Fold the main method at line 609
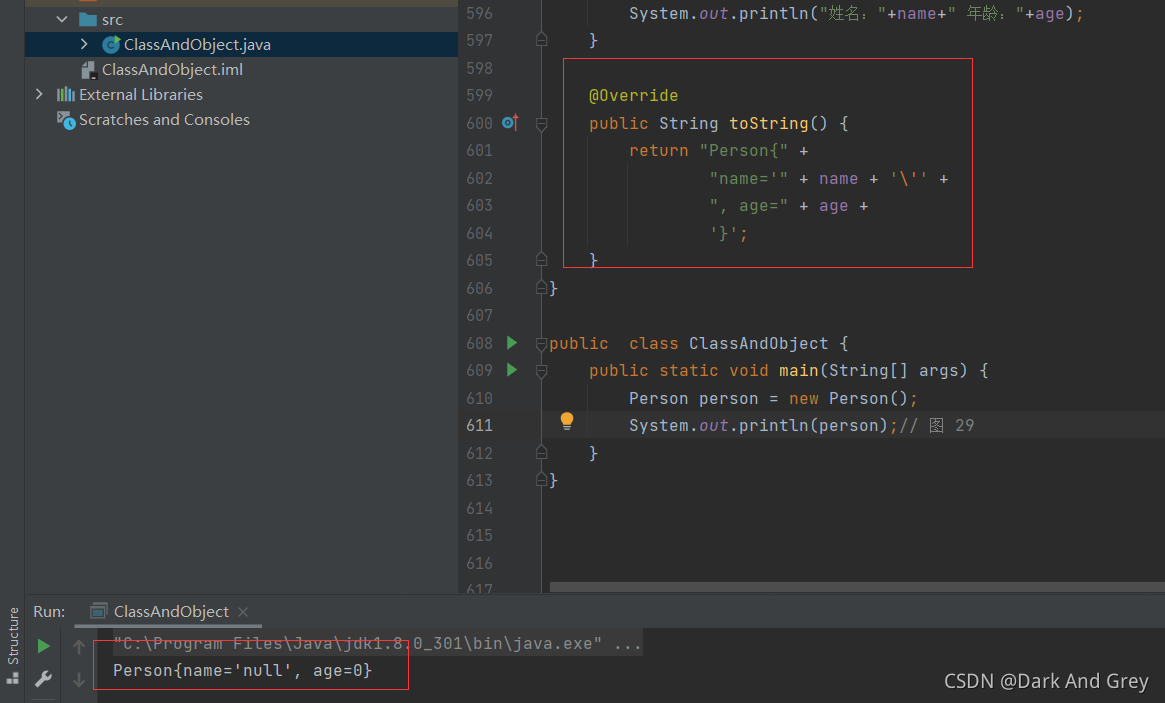Viewport: 1165px width, 703px height. pyautogui.click(x=542, y=371)
